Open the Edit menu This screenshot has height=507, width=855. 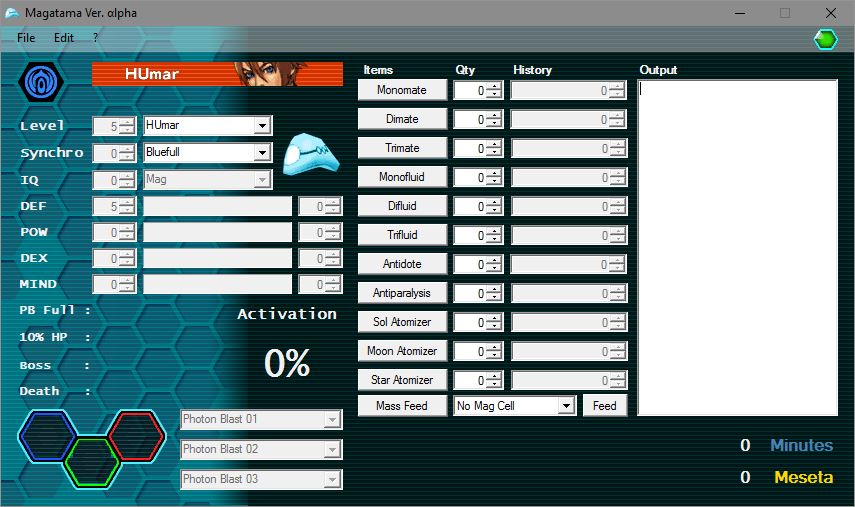click(63, 38)
